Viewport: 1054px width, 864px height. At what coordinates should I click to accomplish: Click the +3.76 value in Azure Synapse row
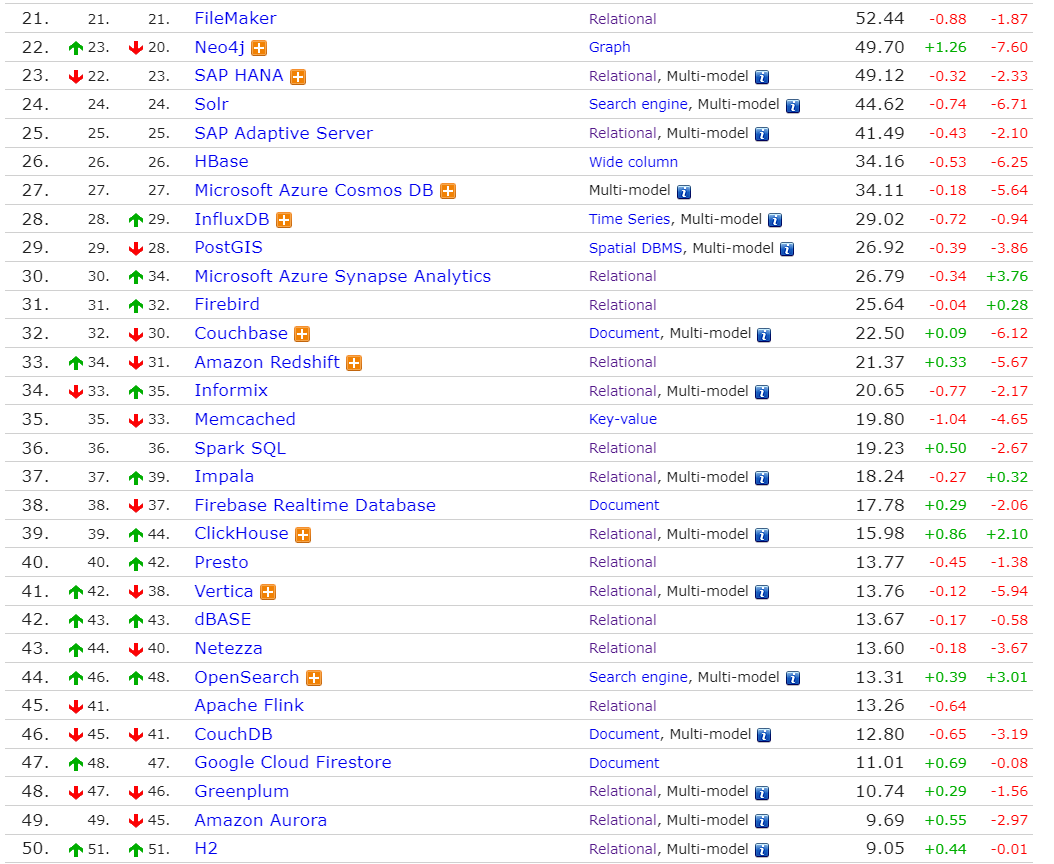click(1007, 276)
